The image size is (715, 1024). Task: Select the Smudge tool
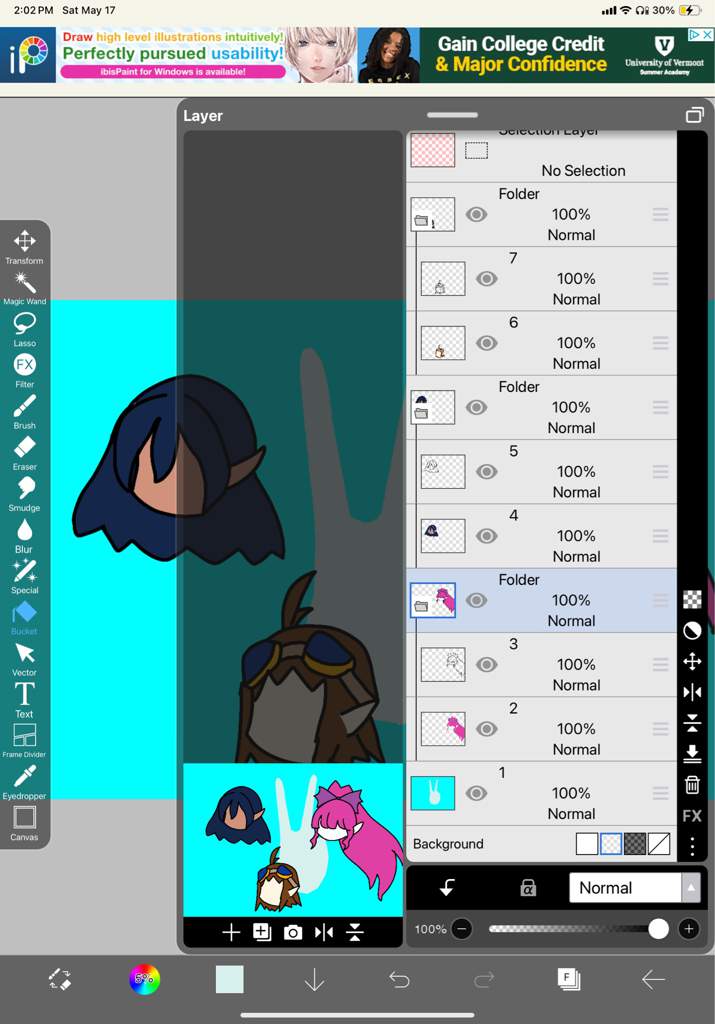(x=24, y=494)
